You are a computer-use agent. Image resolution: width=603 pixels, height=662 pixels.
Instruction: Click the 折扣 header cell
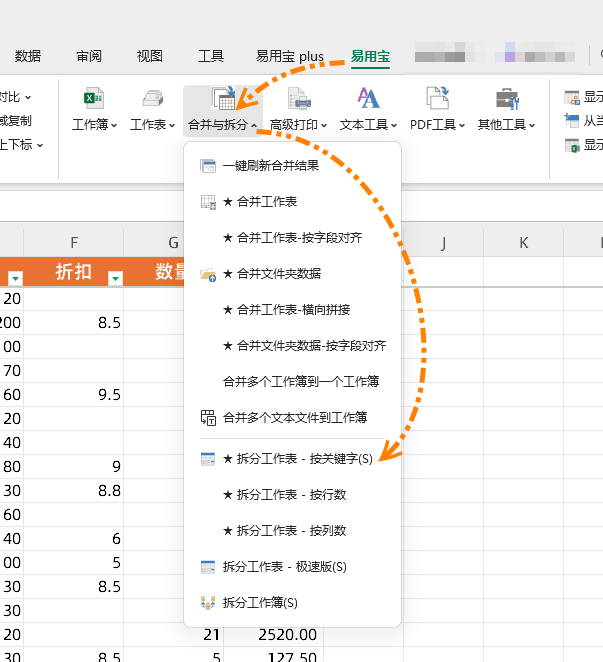[73, 272]
